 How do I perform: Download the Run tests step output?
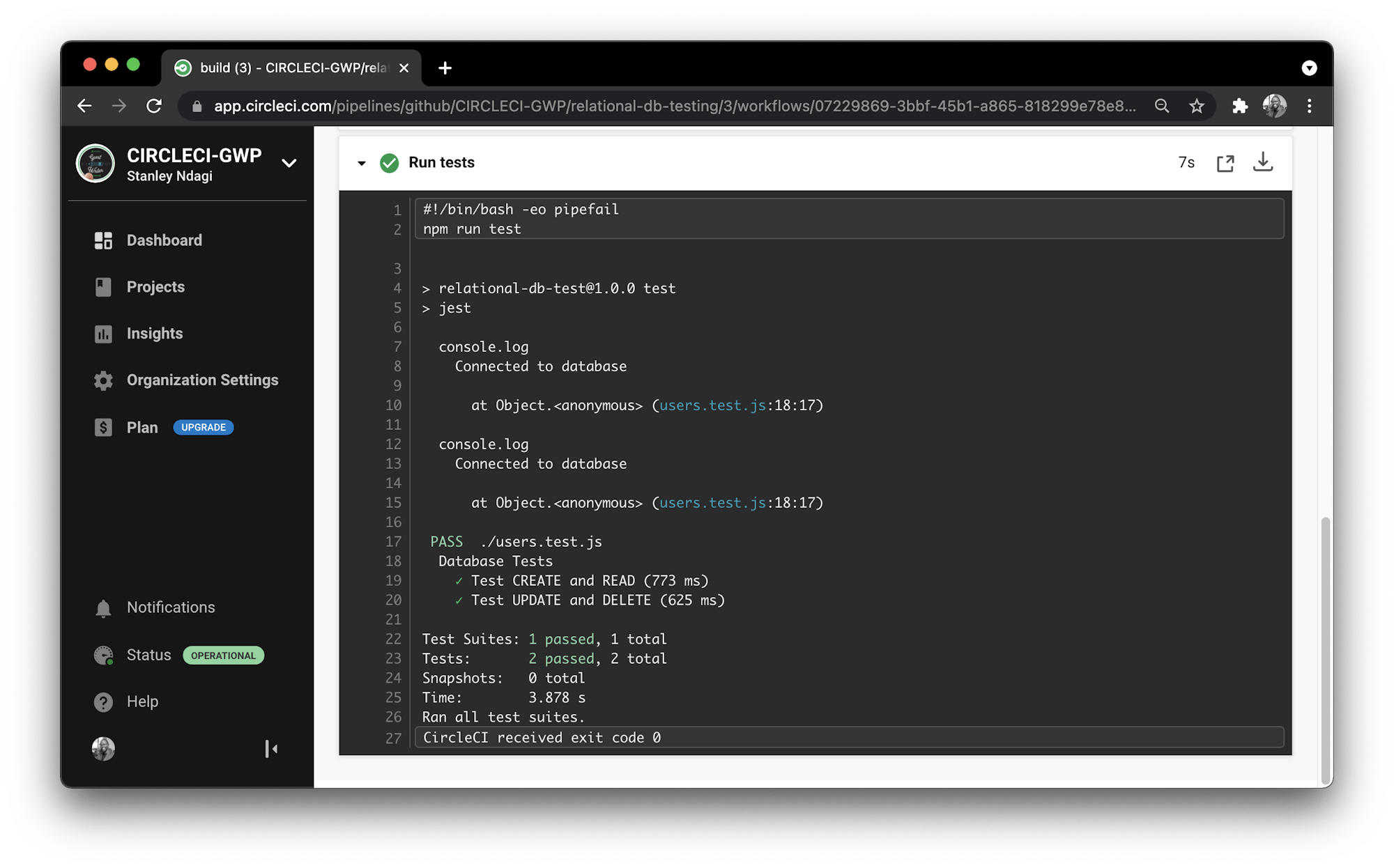[1264, 162]
